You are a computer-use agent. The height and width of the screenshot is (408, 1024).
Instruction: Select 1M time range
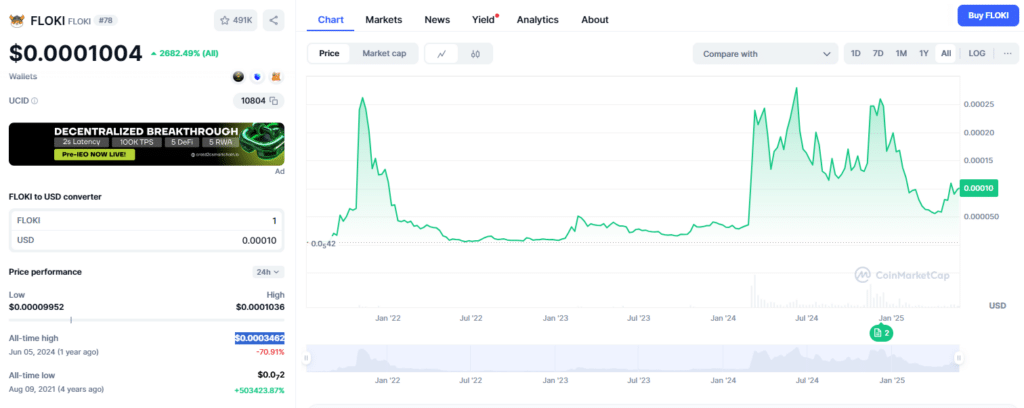pos(901,54)
